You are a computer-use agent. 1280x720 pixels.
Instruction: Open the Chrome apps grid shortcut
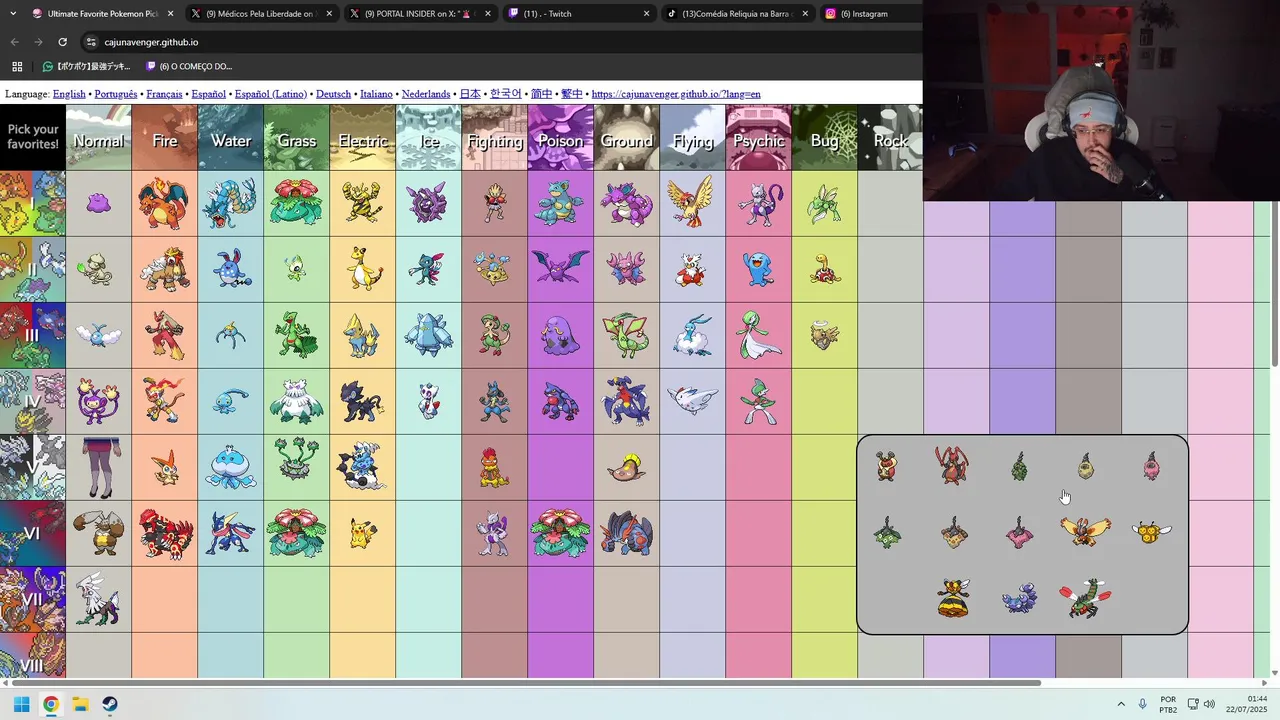tap(17, 66)
